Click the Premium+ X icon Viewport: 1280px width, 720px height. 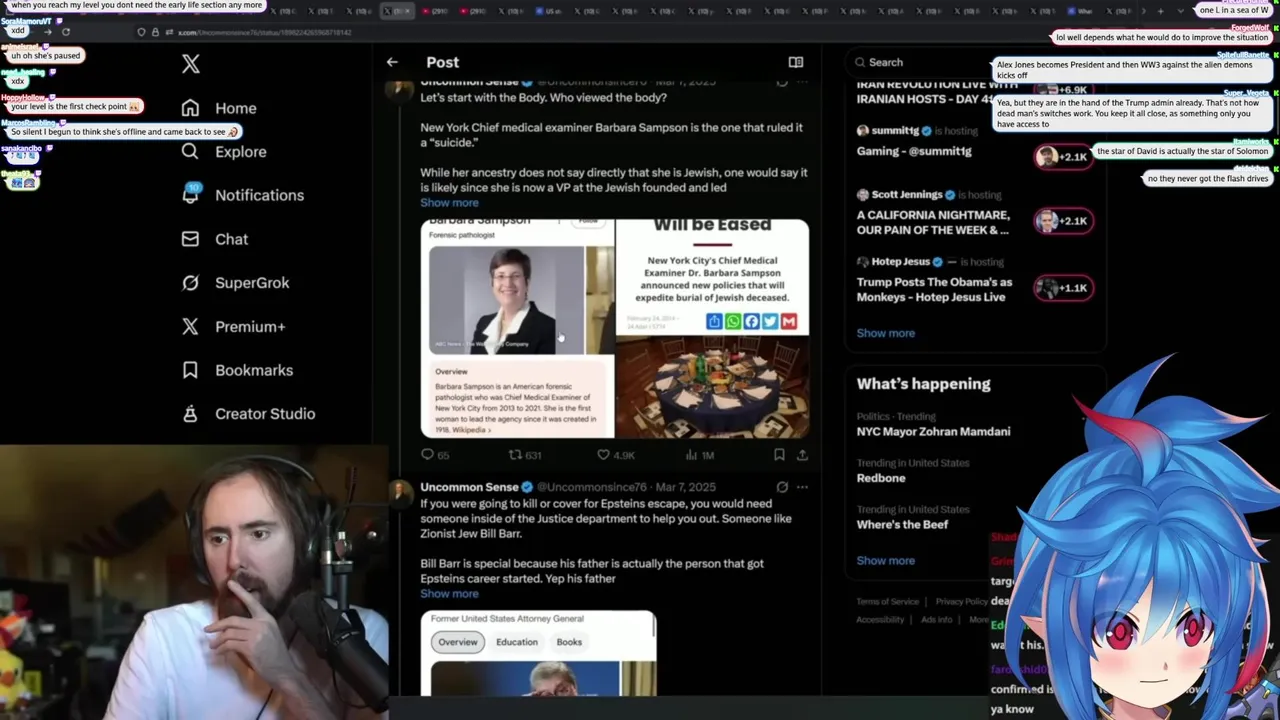[190, 326]
